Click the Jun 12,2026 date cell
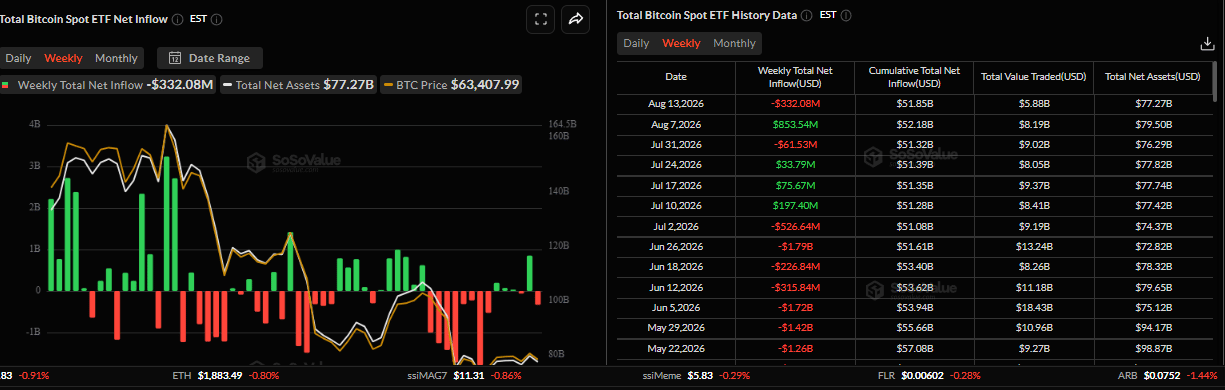This screenshot has width=1225, height=390. tap(676, 287)
